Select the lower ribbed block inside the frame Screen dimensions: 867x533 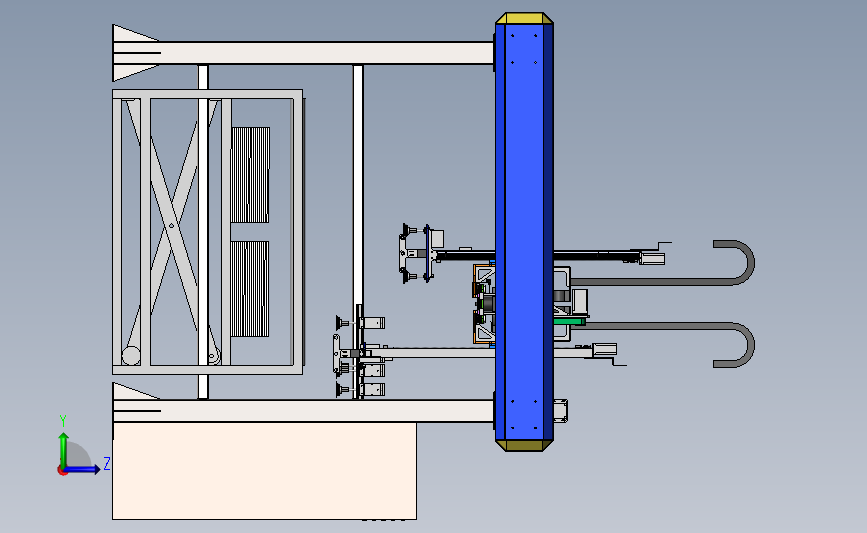(250, 289)
